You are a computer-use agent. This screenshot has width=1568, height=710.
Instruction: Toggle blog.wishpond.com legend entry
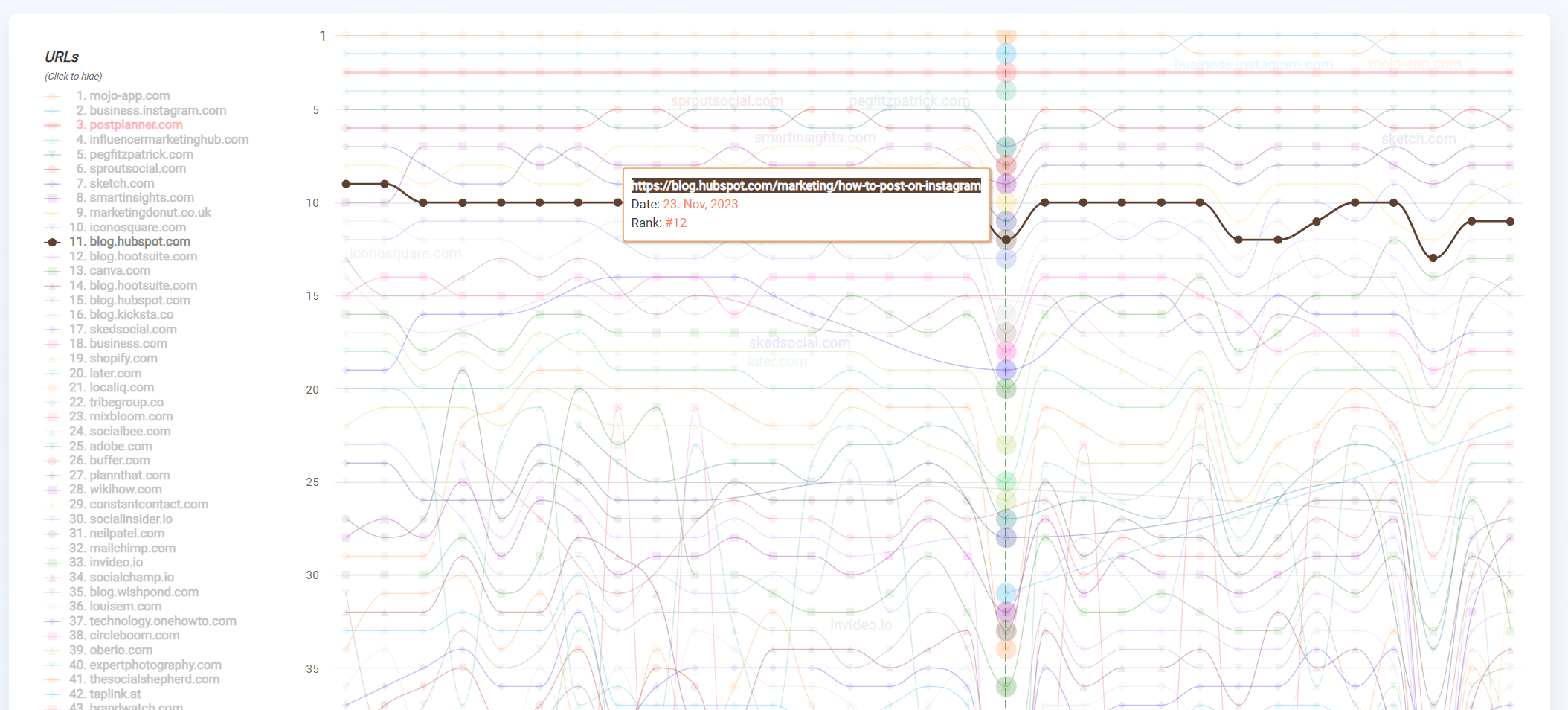click(121, 592)
